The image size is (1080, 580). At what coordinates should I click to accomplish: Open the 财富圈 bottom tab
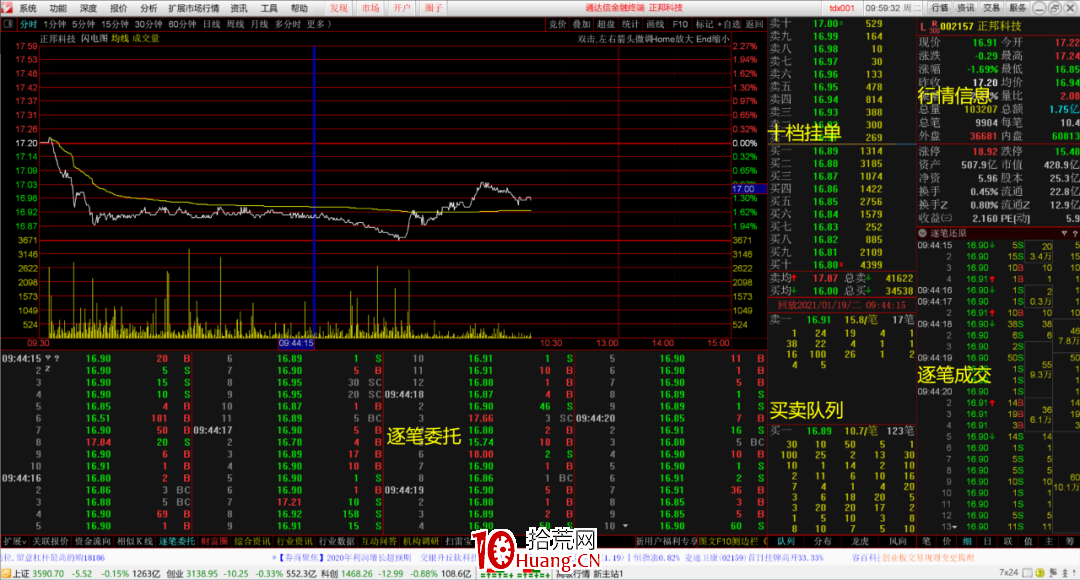(x=214, y=541)
